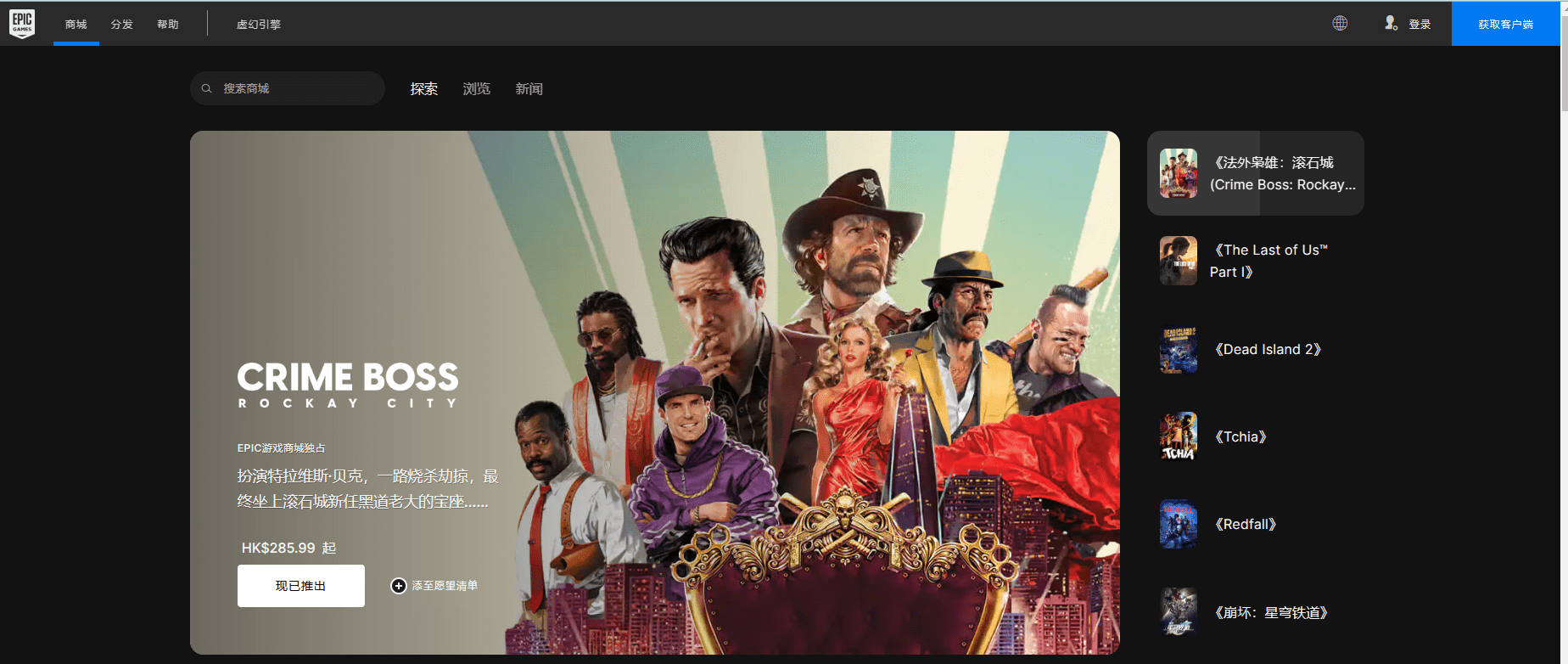Click the 《Dead Island 2》 title
Screen dimensions: 1568x664
1268,349
